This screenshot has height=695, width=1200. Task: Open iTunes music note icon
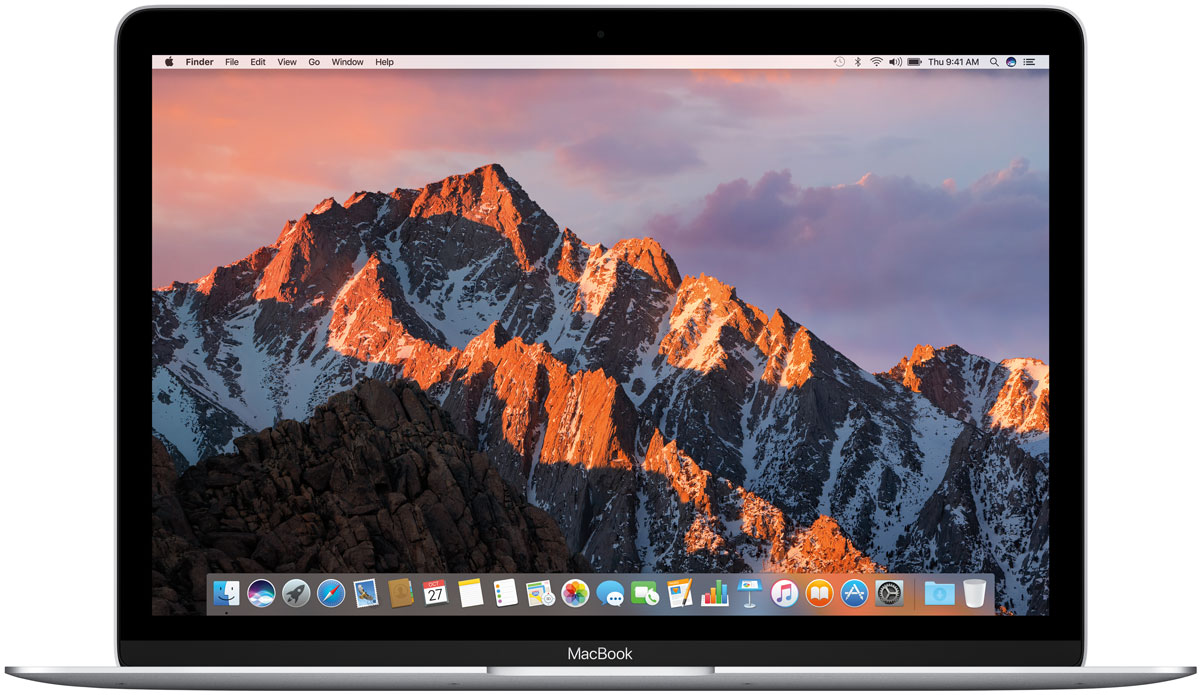785,593
